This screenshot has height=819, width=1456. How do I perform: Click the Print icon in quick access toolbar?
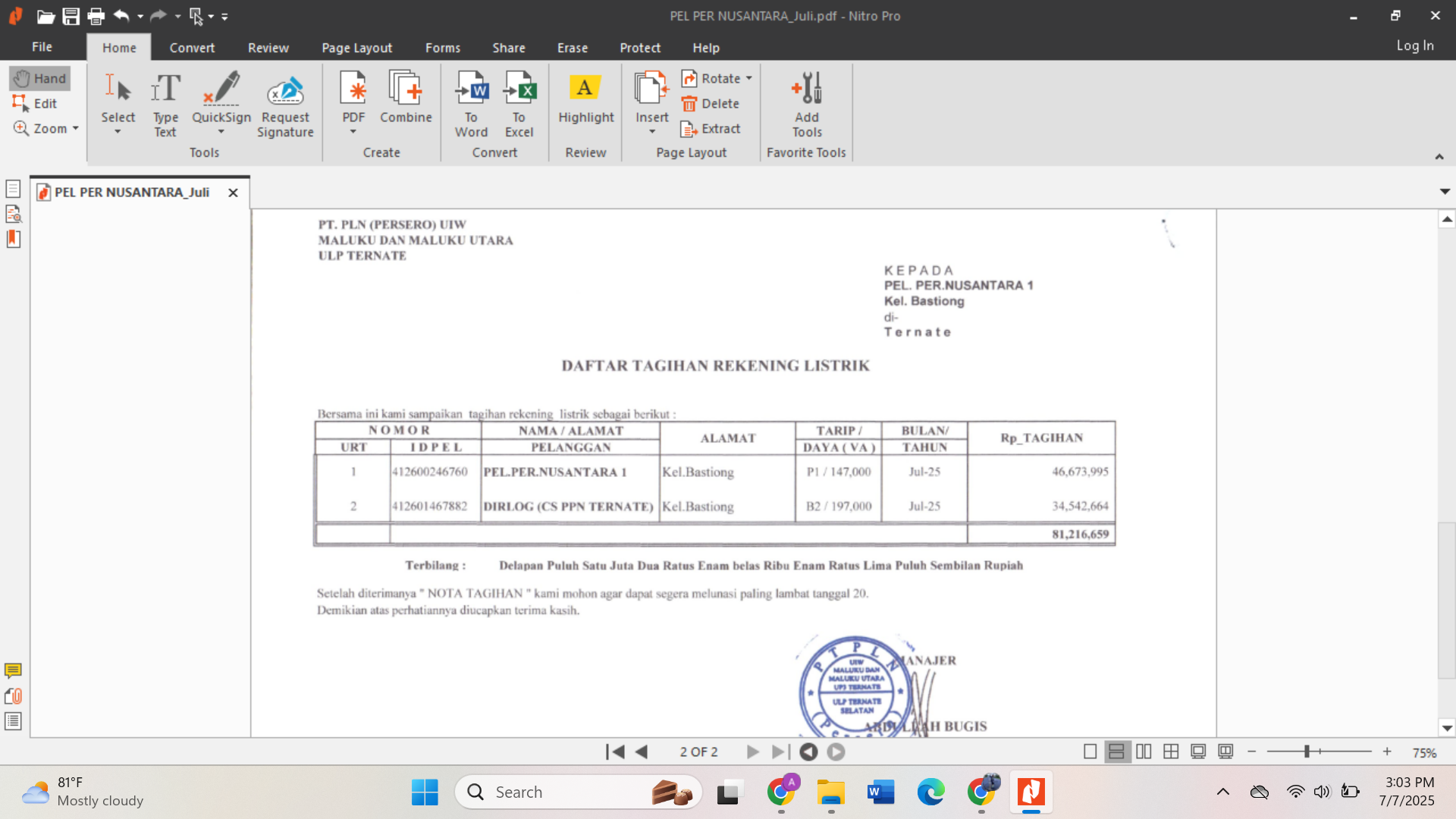tap(96, 16)
